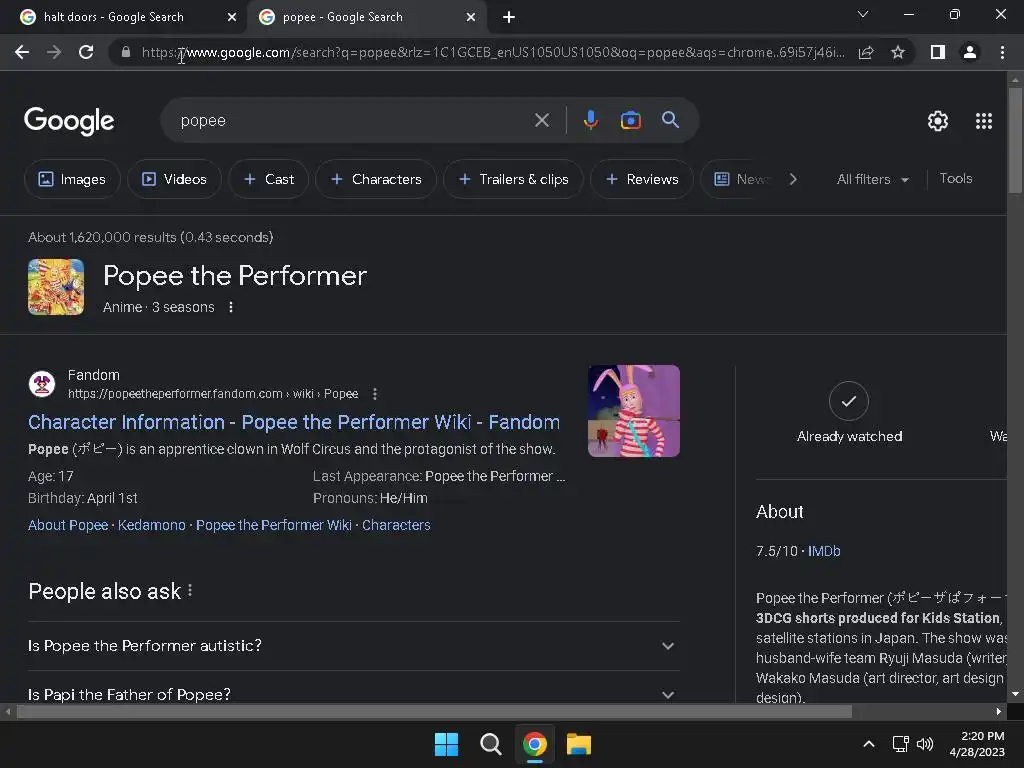Open Popee the Performer Wiki sitelink
The image size is (1024, 768).
coord(274,525)
